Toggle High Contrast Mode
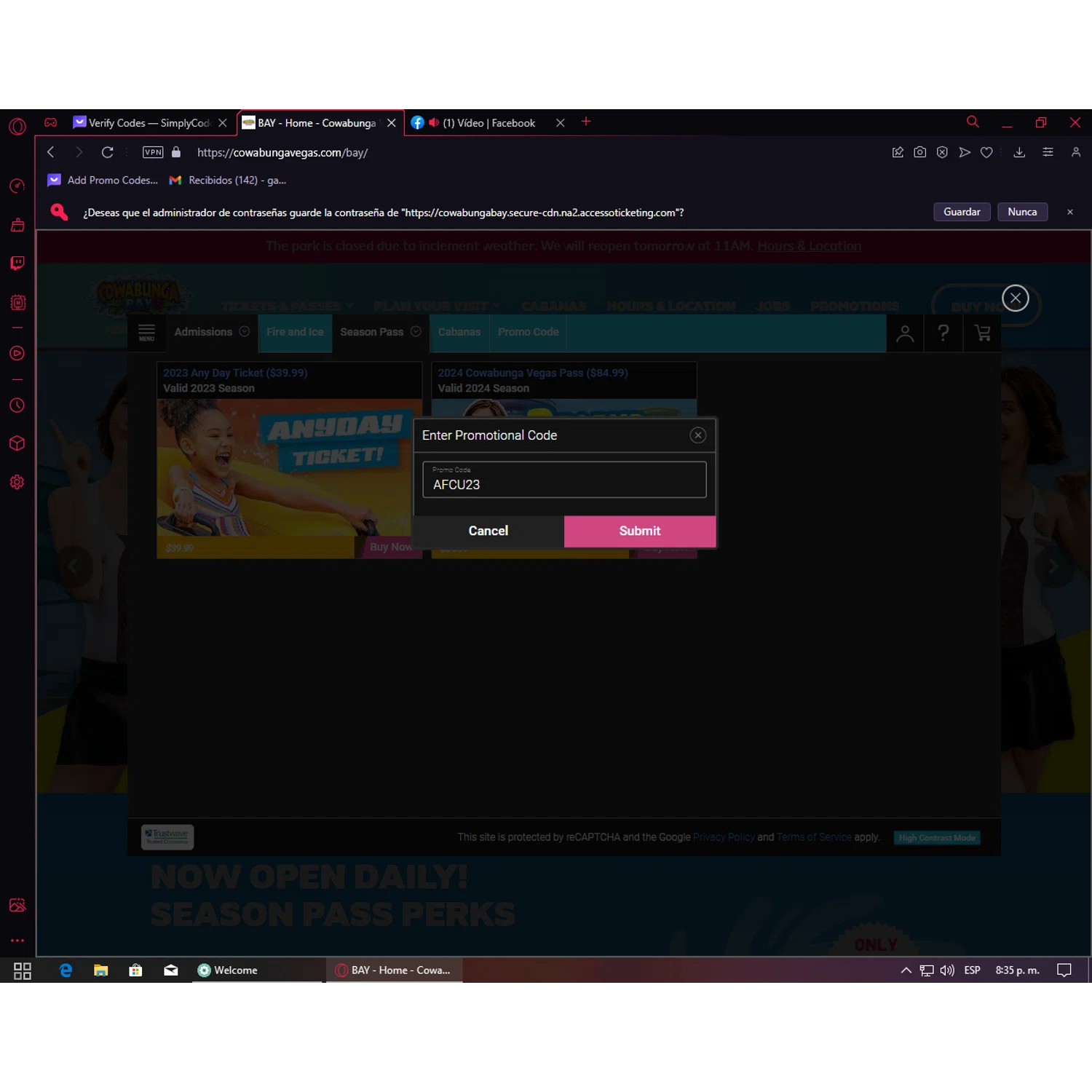 click(x=937, y=838)
